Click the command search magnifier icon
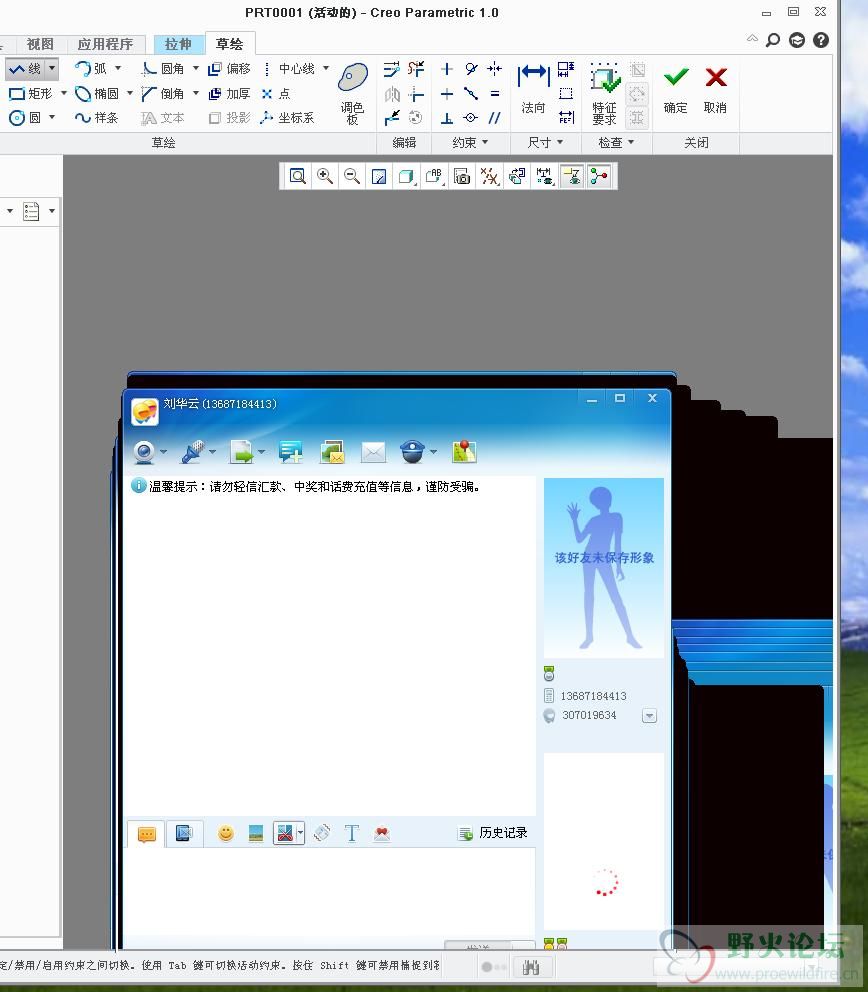Image resolution: width=868 pixels, height=992 pixels. [772, 40]
